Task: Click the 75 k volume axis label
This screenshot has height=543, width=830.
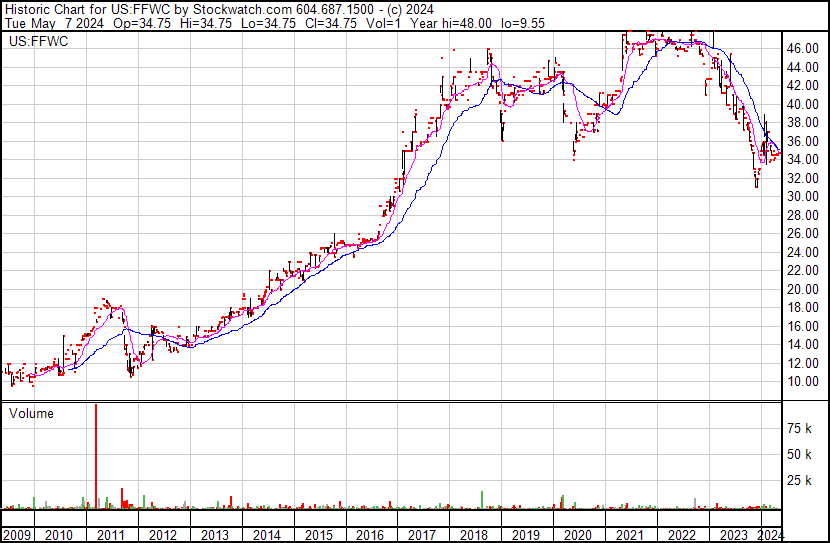Action: point(798,428)
